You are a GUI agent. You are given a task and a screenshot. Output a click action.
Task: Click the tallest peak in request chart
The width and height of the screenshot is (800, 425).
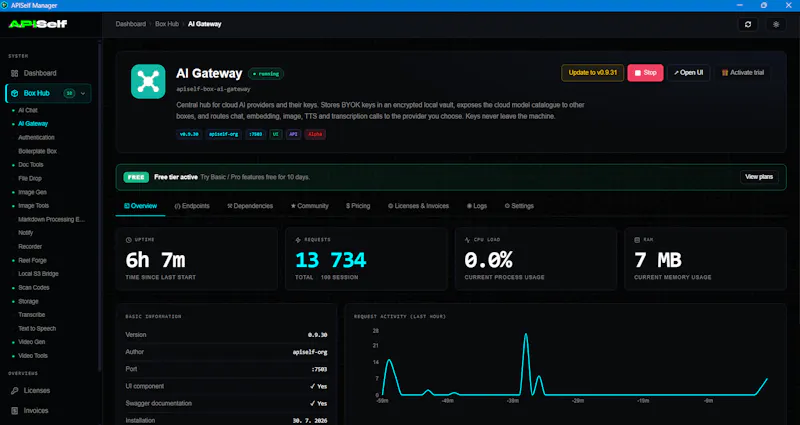pyautogui.click(x=526, y=335)
